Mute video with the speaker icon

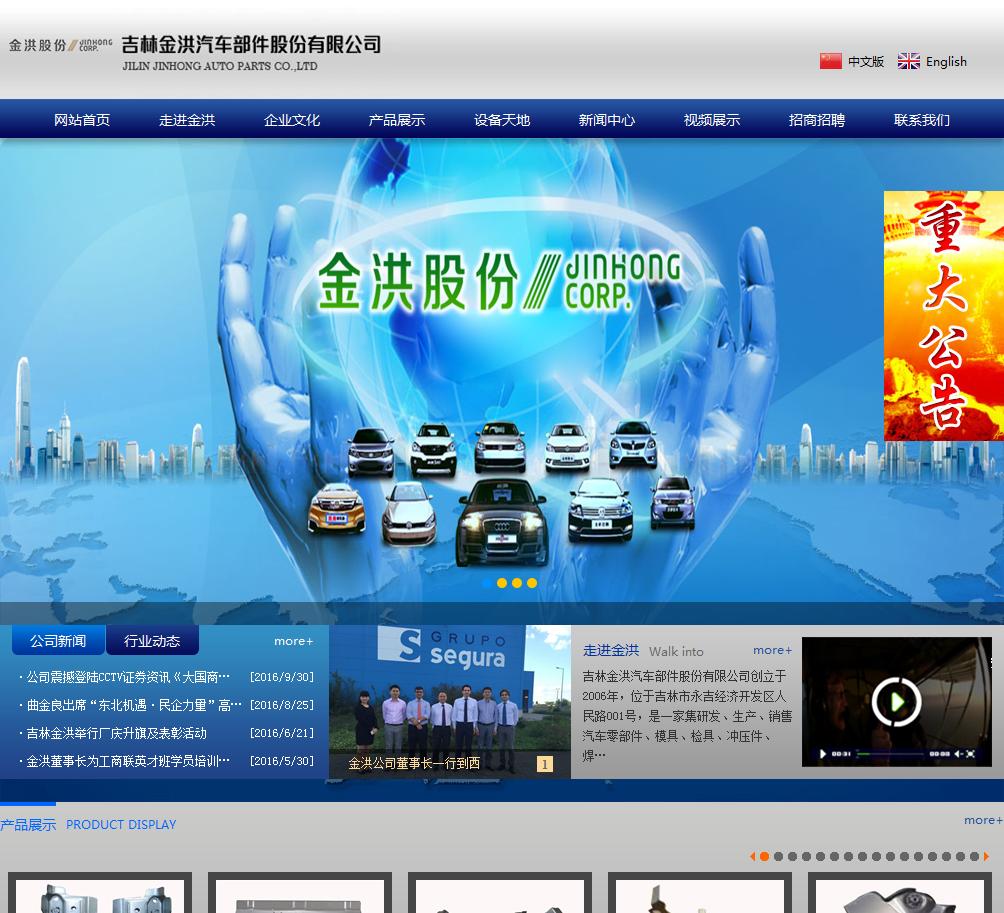point(959,754)
